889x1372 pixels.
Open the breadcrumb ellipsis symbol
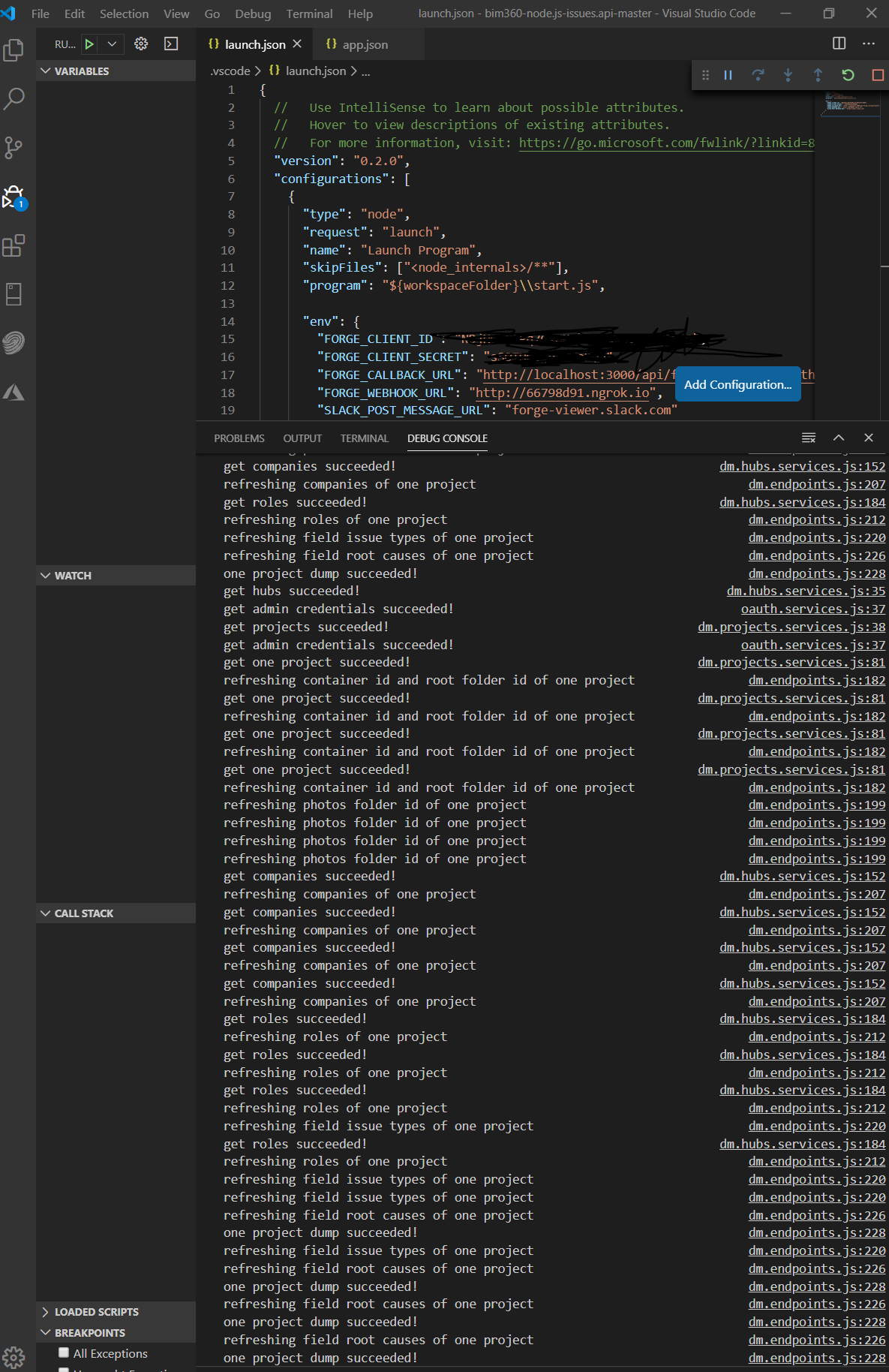click(365, 71)
